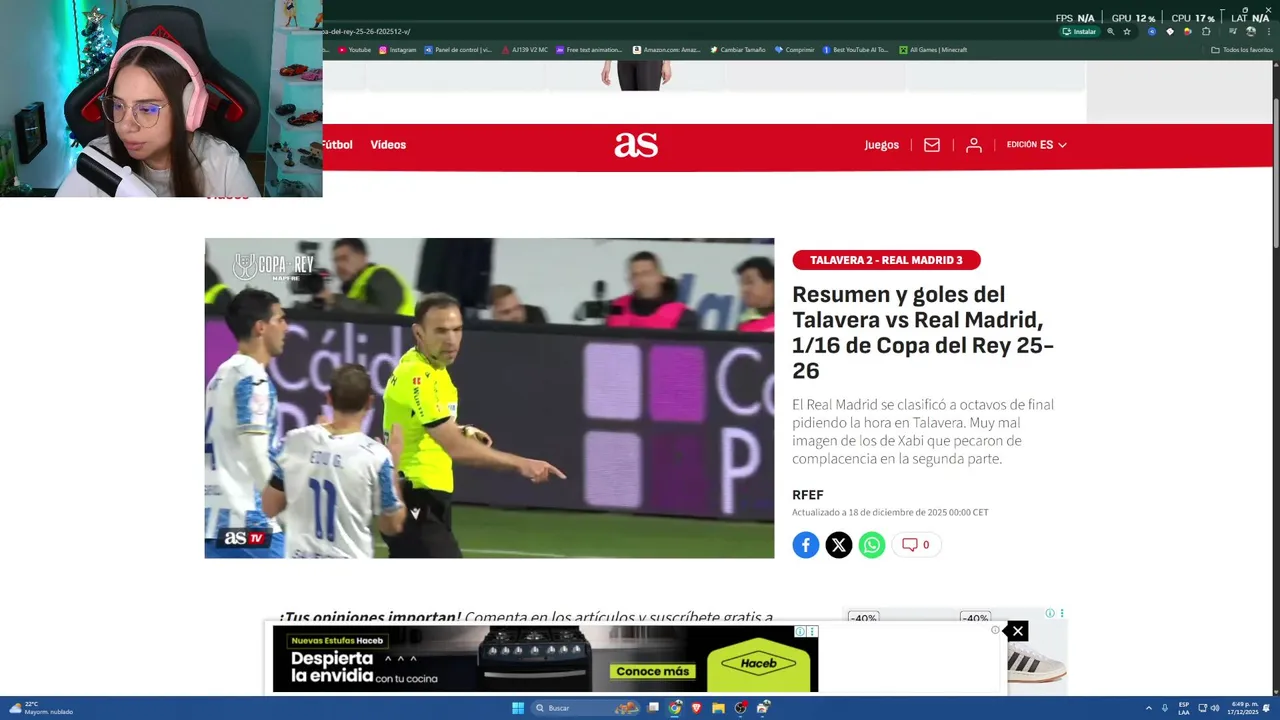
Task: Click the Haceb green logo in the ad
Action: (759, 663)
